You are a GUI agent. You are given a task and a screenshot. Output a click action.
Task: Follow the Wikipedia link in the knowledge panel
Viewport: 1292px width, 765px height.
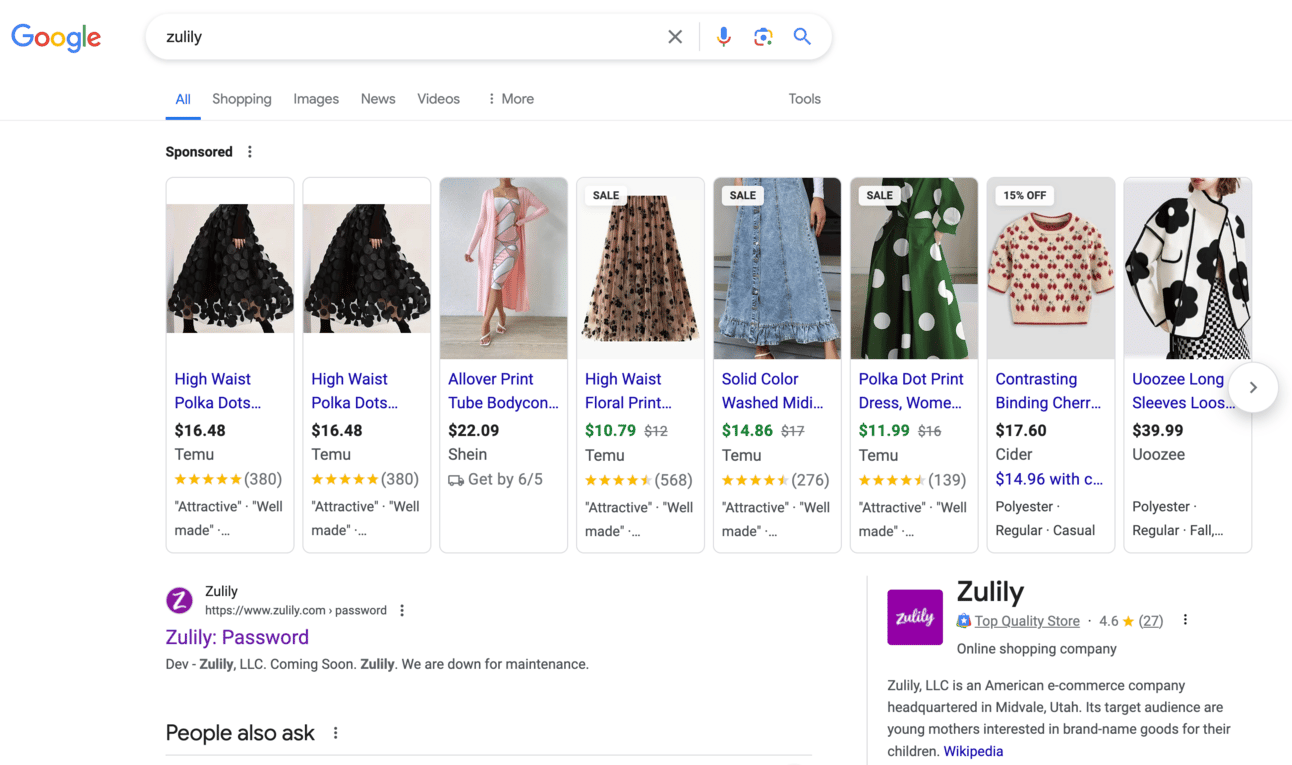tap(973, 751)
